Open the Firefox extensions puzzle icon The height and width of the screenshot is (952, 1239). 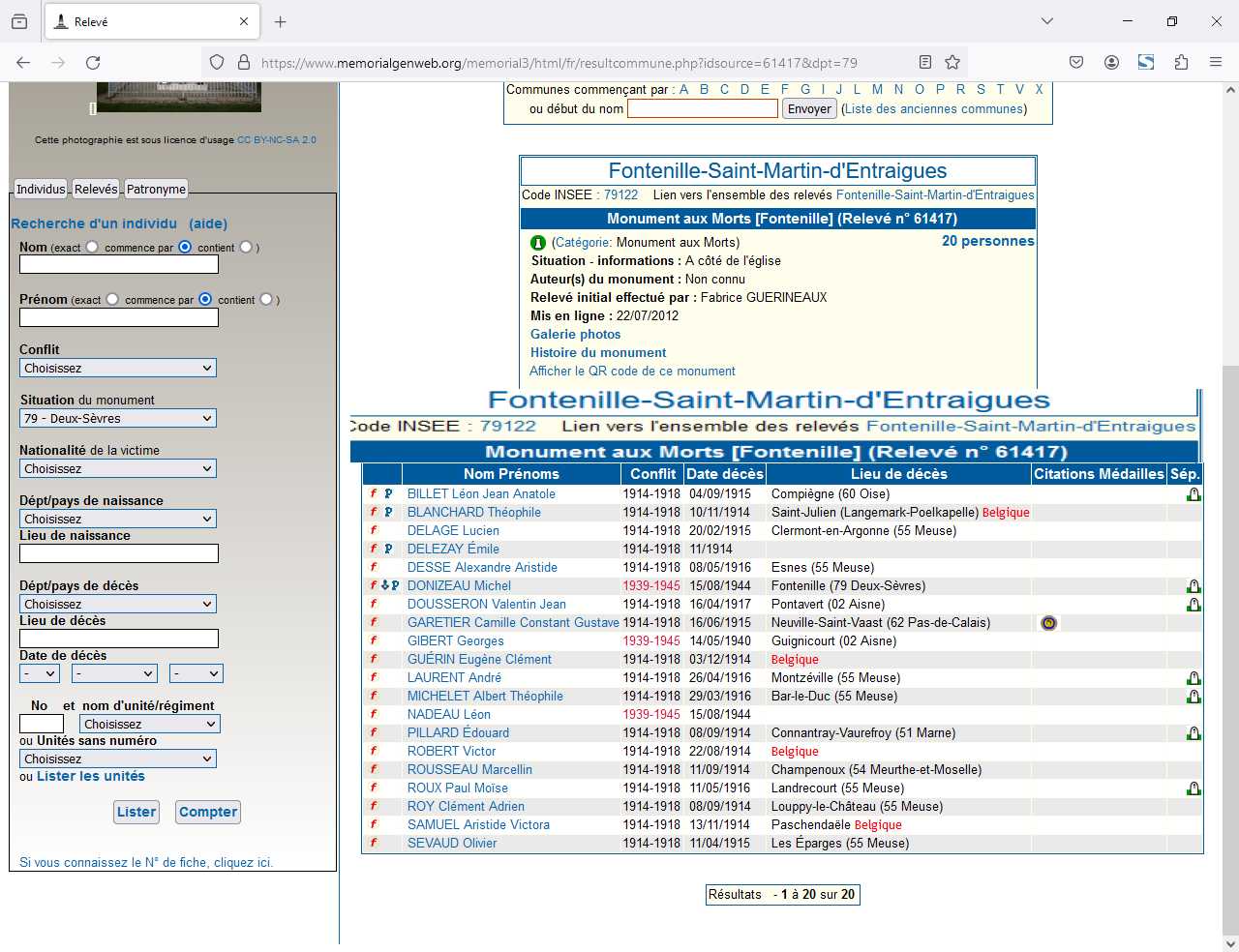pyautogui.click(x=1181, y=62)
